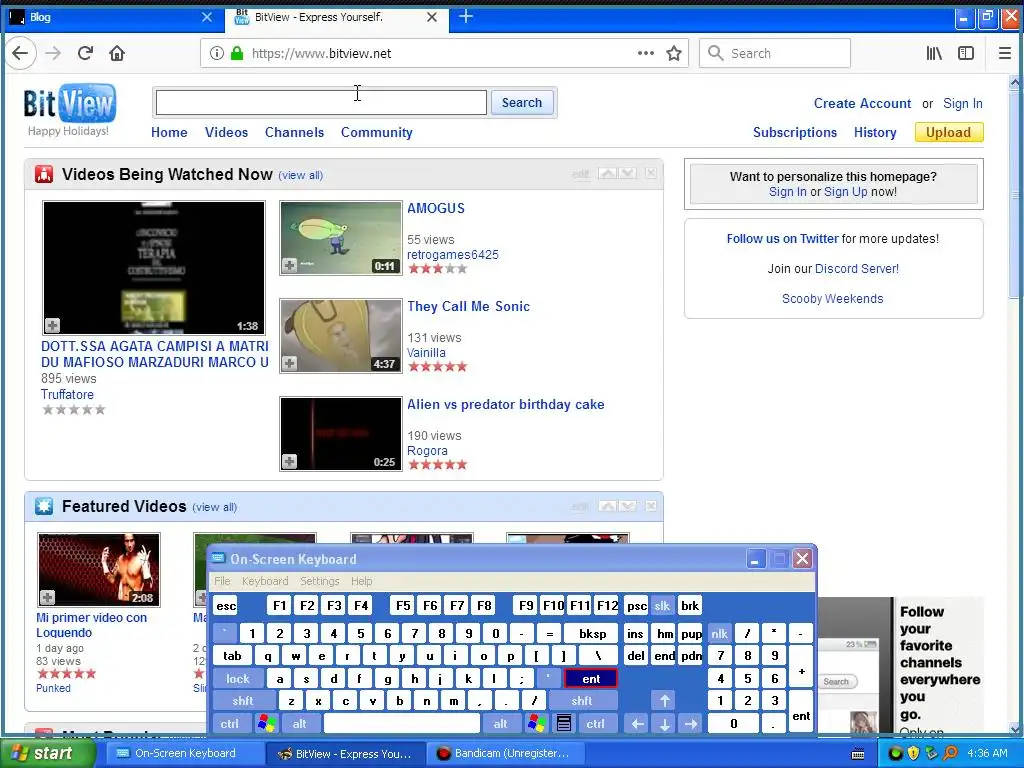The width and height of the screenshot is (1024, 768).
Task: Add They Call Me Sonic to queue
Action: (x=289, y=363)
